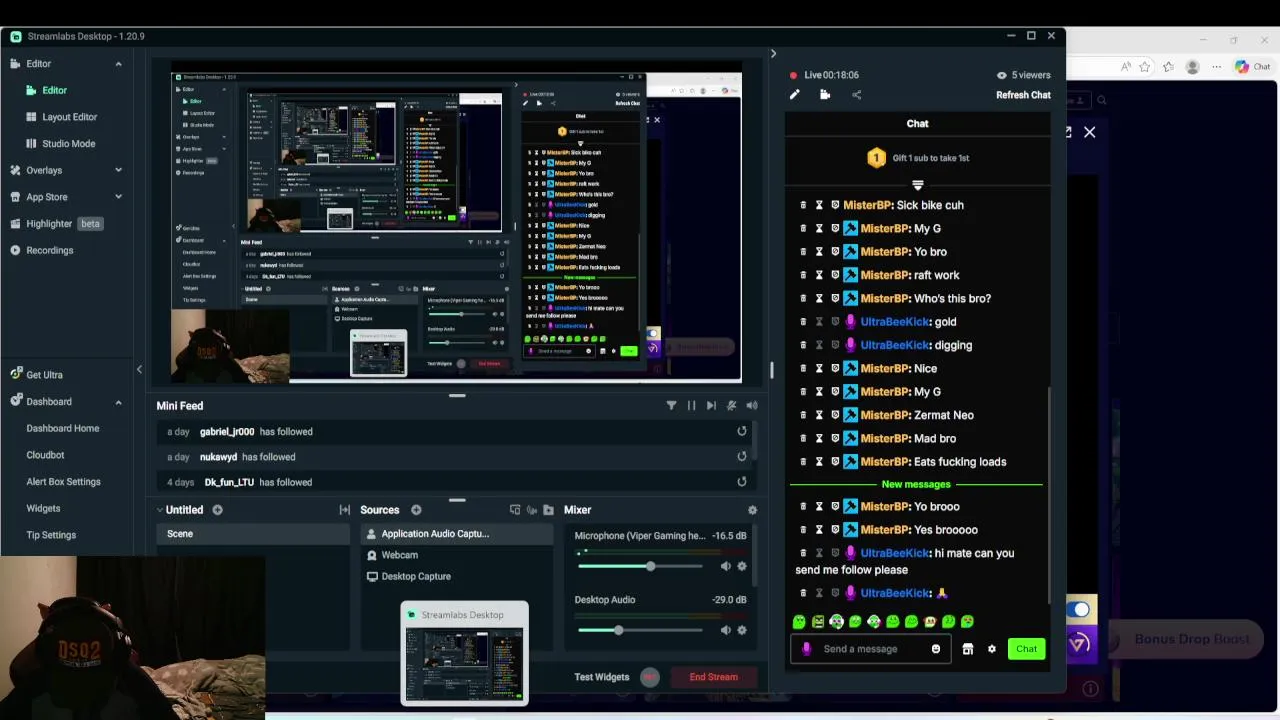The image size is (1280, 720).
Task: Open Alert Box Settings
Action: click(x=63, y=482)
